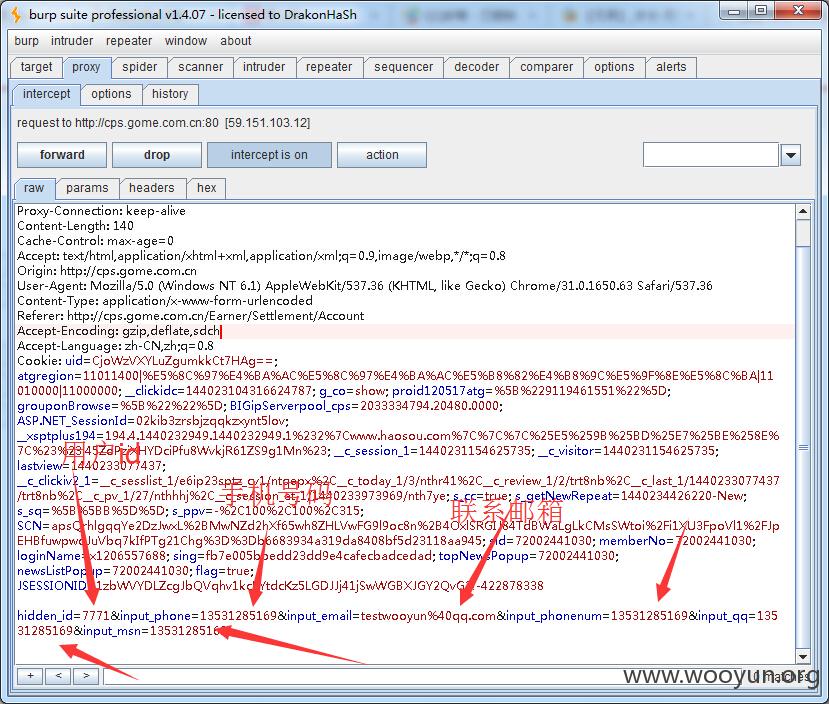Image resolution: width=829 pixels, height=704 pixels.
Task: Toggle the intercept is on button
Action: [269, 155]
